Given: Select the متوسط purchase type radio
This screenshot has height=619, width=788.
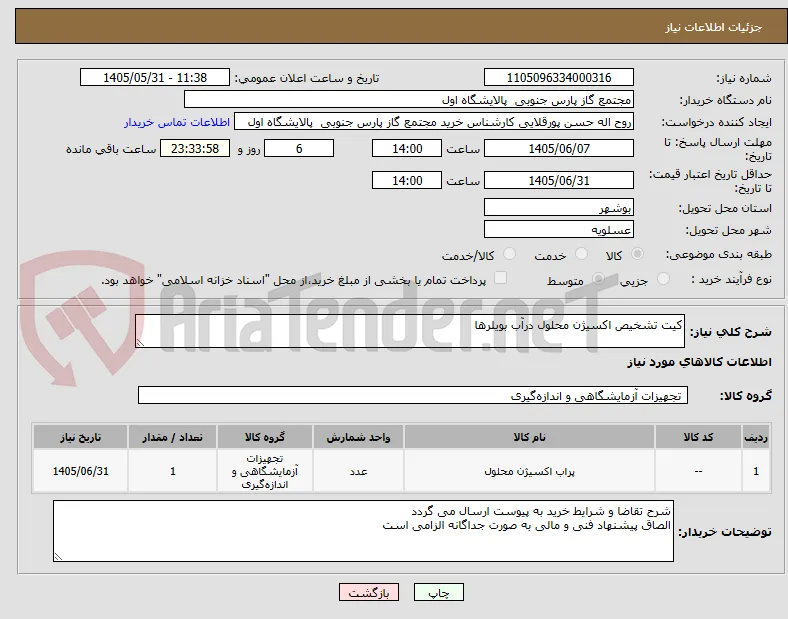Looking at the screenshot, I should [x=598, y=279].
